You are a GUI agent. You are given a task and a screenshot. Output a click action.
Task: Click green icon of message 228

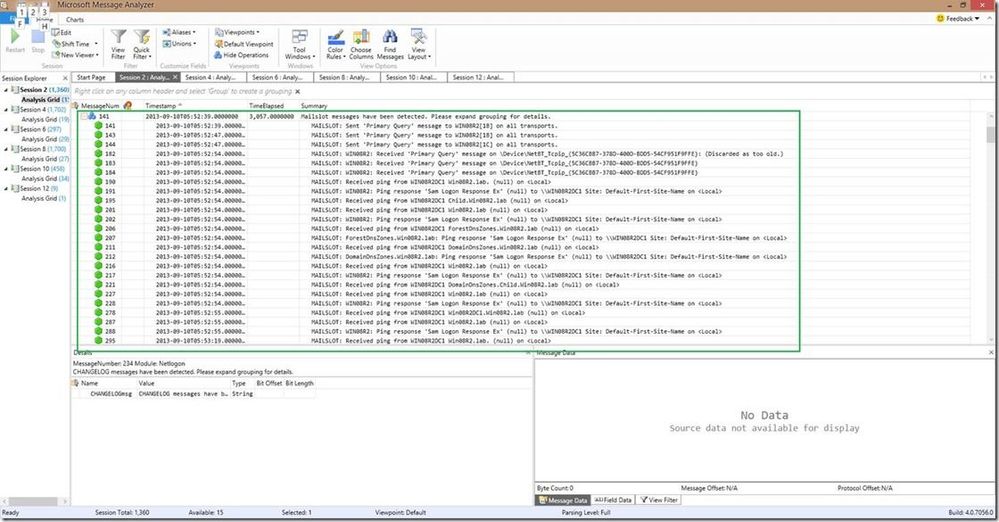pyautogui.click(x=98, y=303)
